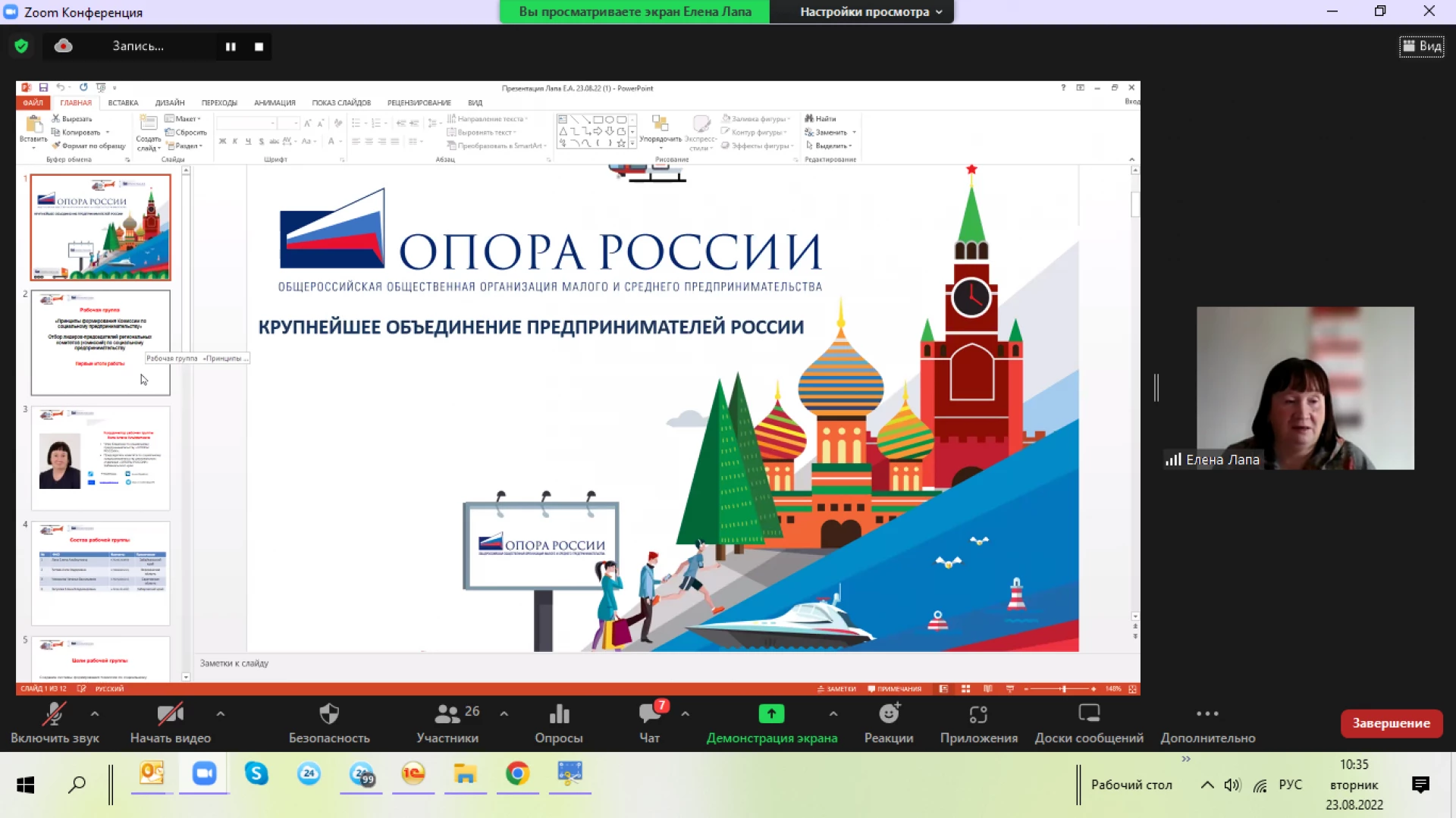Open Раздел section dropdown
This screenshot has width=1456, height=818.
coord(186,146)
